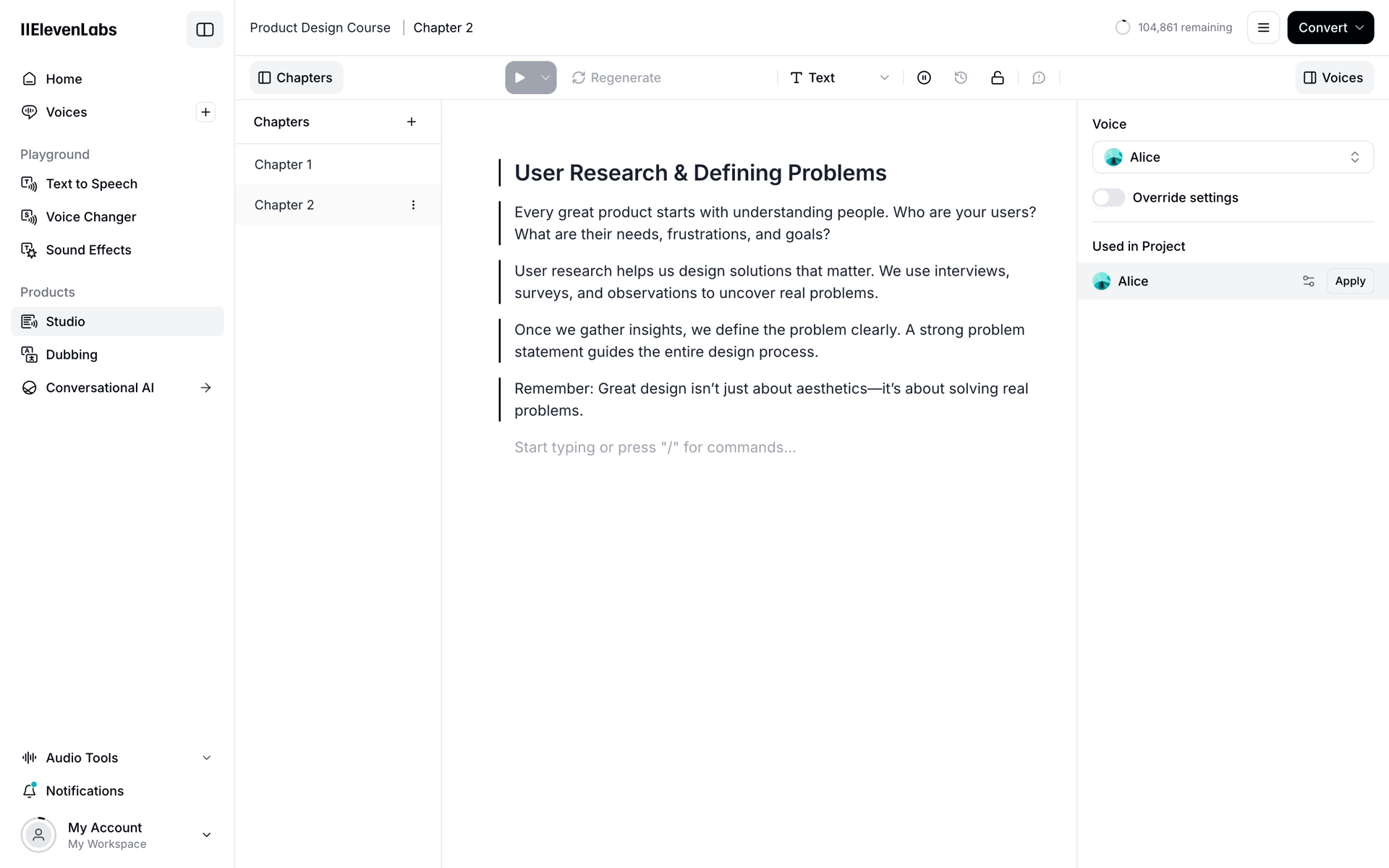The height and width of the screenshot is (868, 1389).
Task: Open Alice voice settings sliders icon
Action: click(1308, 281)
